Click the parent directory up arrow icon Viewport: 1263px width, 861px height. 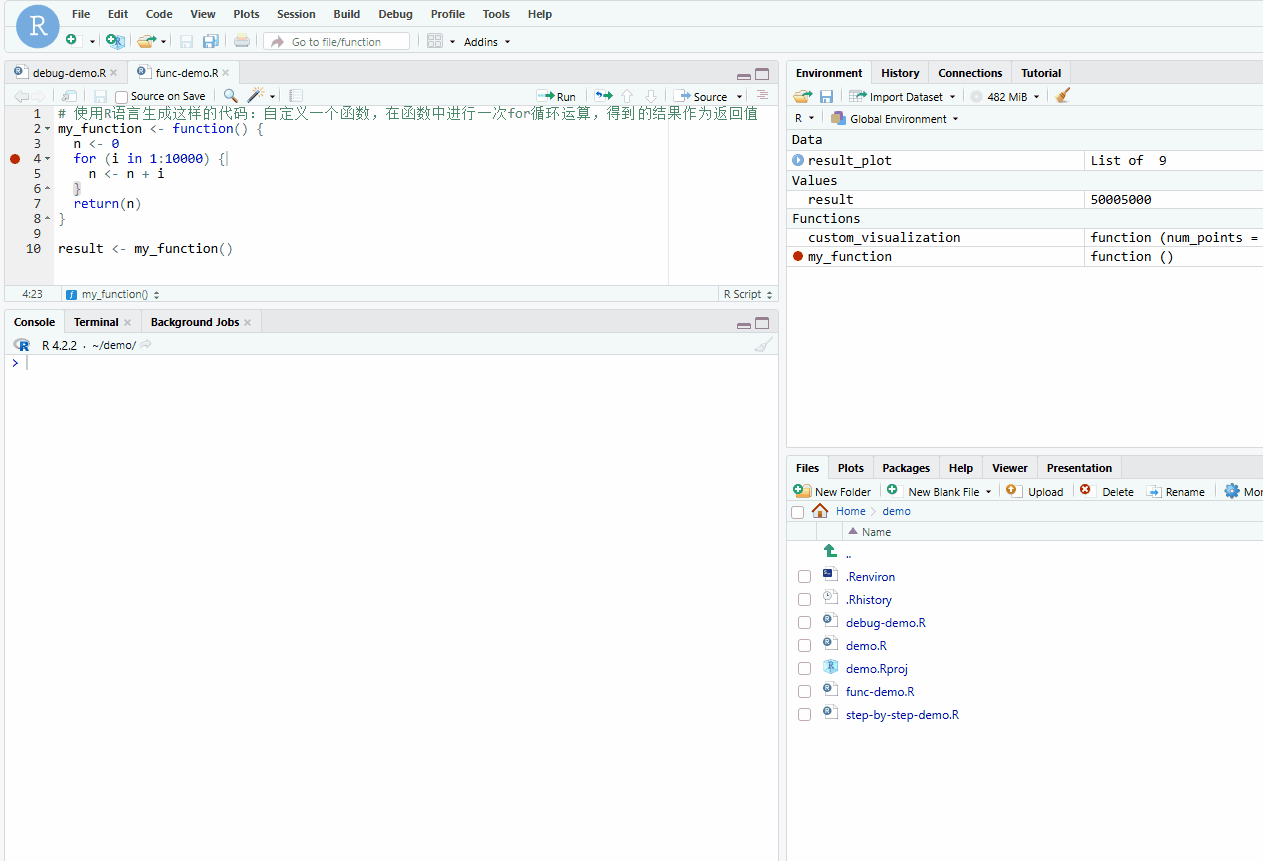click(x=830, y=552)
